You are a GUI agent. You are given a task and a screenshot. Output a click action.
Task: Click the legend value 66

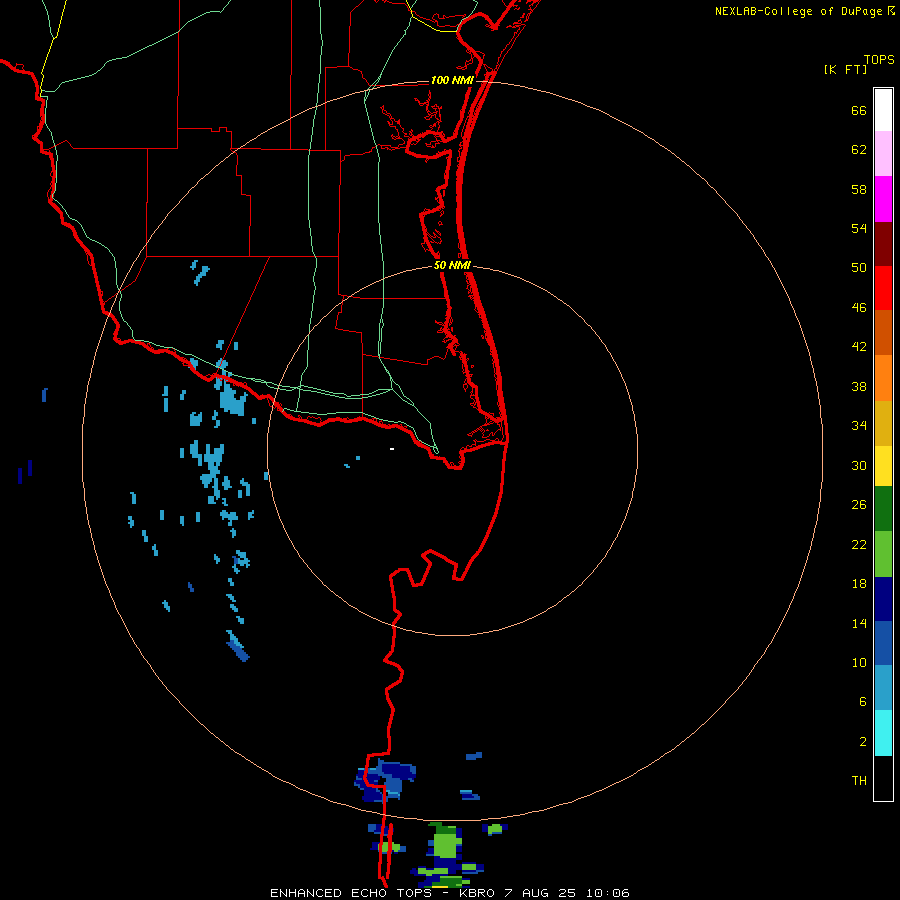(x=859, y=111)
